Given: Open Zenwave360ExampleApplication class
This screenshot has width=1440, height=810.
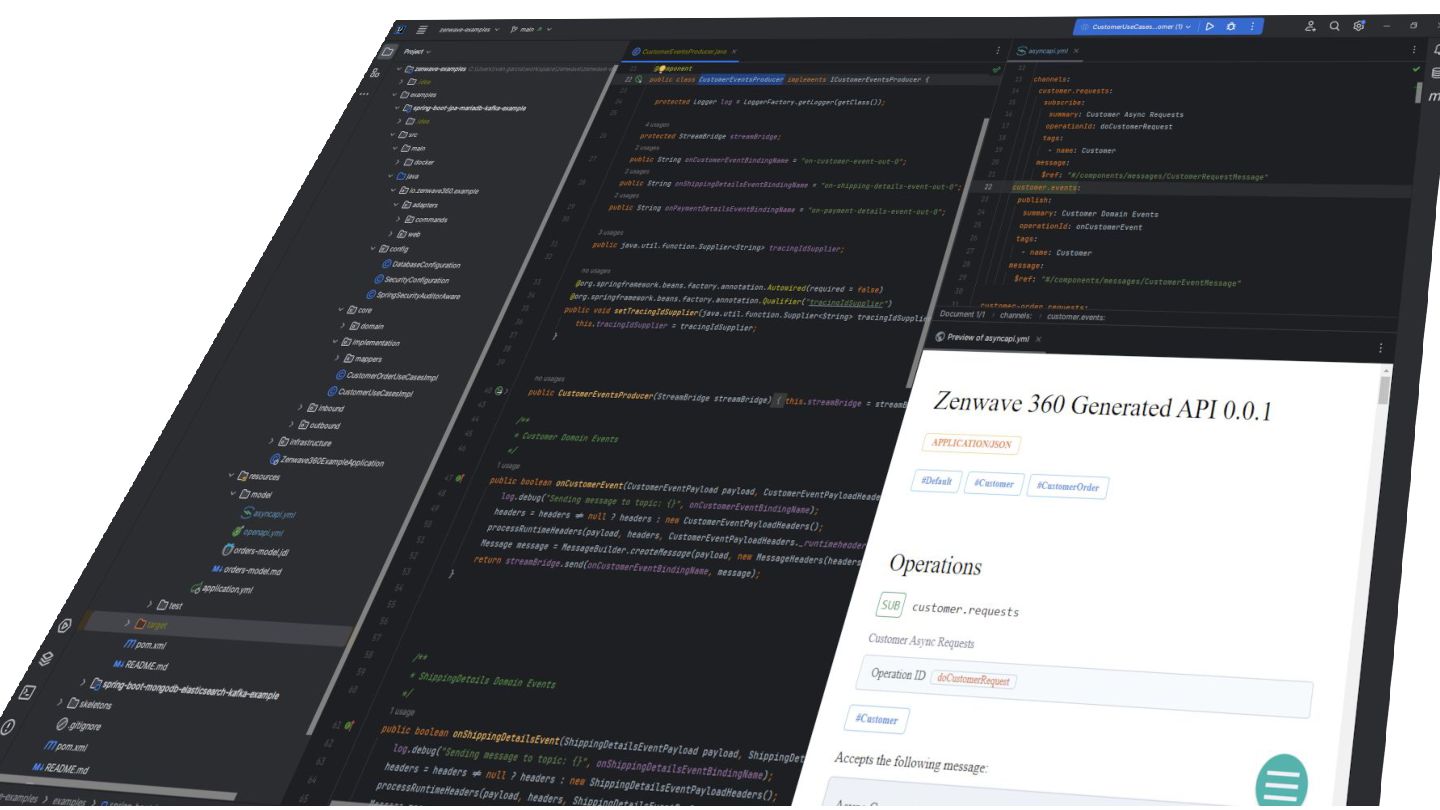Looking at the screenshot, I should click(x=325, y=461).
